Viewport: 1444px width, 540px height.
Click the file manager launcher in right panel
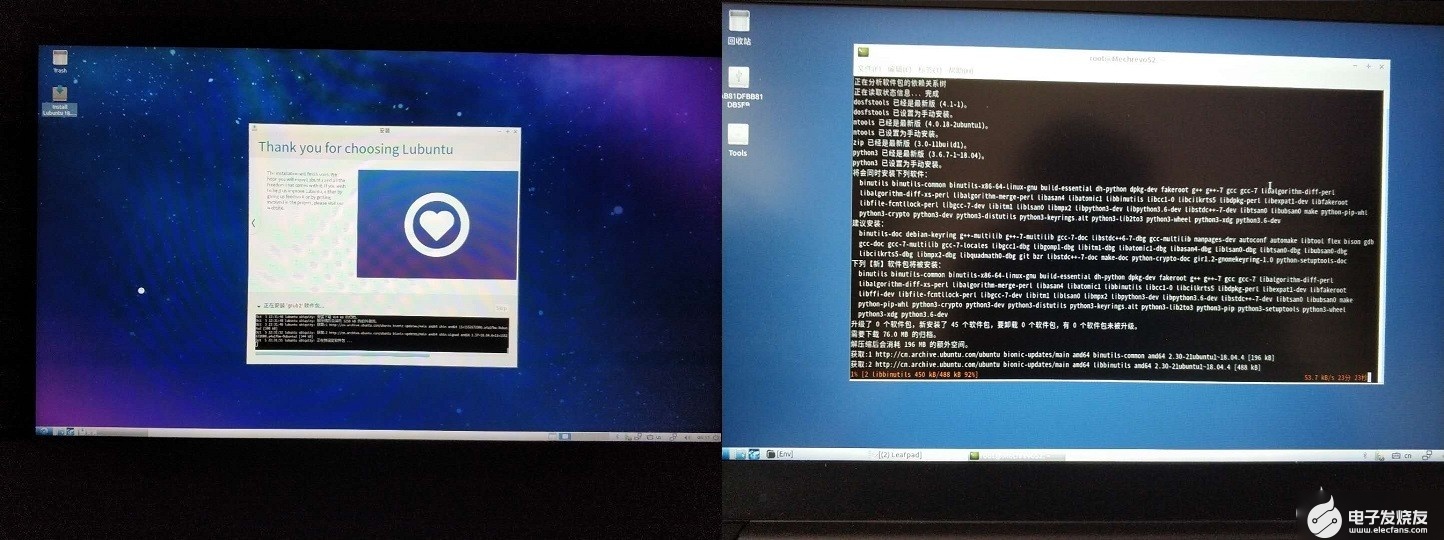pyautogui.click(x=739, y=454)
